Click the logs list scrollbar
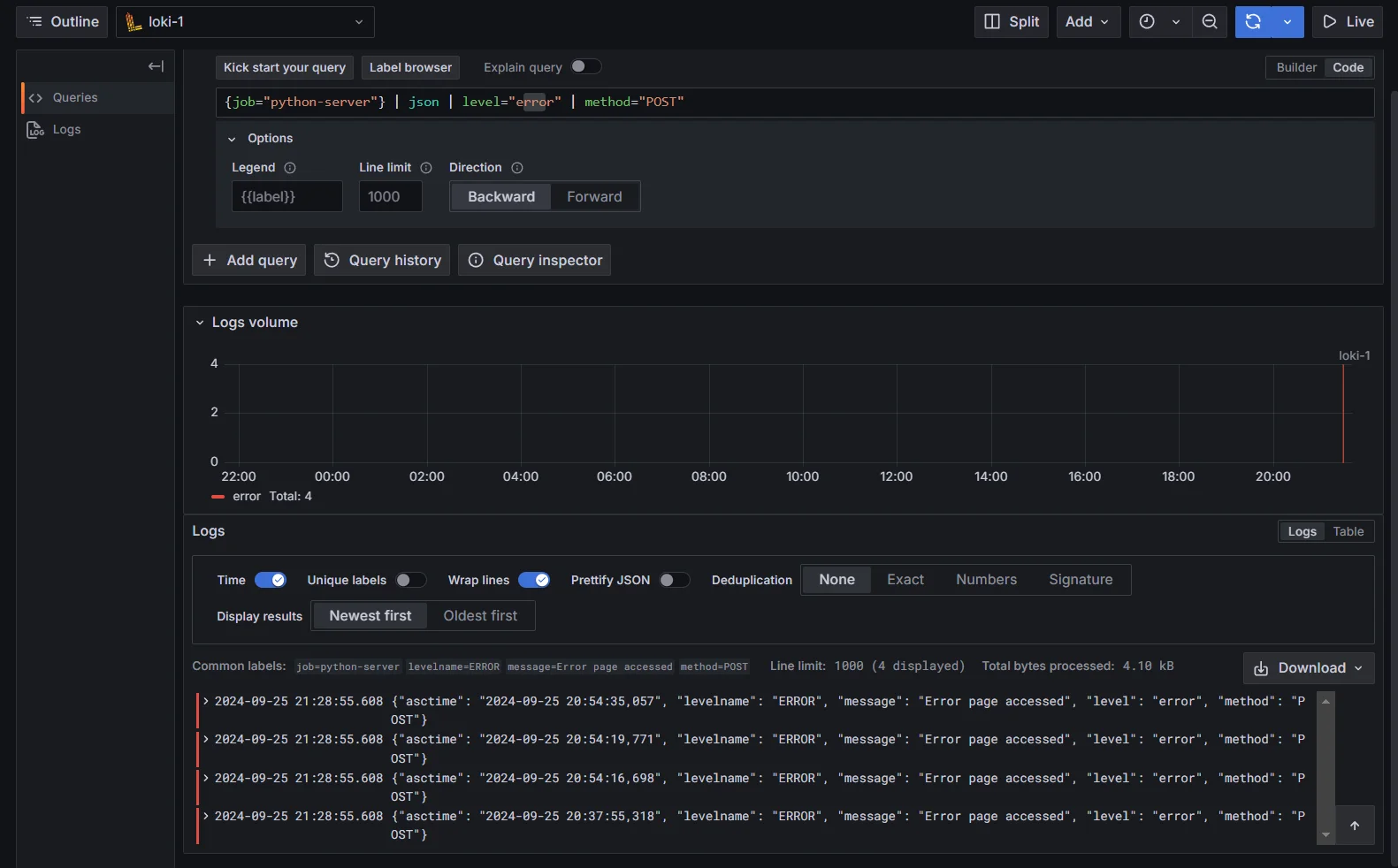Image resolution: width=1398 pixels, height=868 pixels. coord(1325,767)
